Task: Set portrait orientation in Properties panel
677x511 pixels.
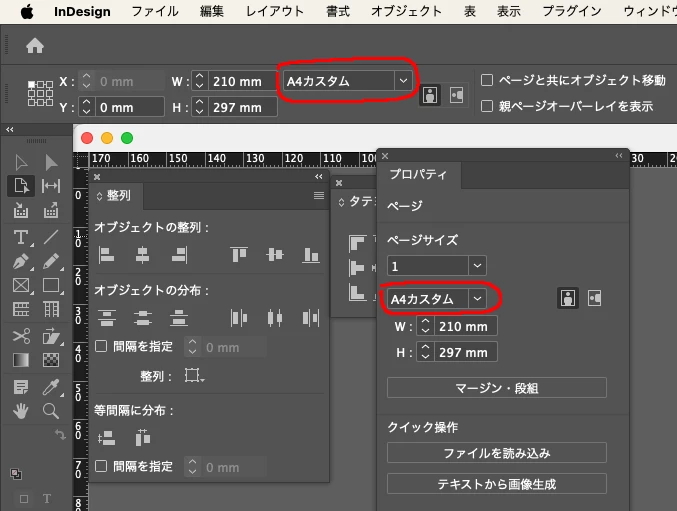Action: pyautogui.click(x=568, y=298)
